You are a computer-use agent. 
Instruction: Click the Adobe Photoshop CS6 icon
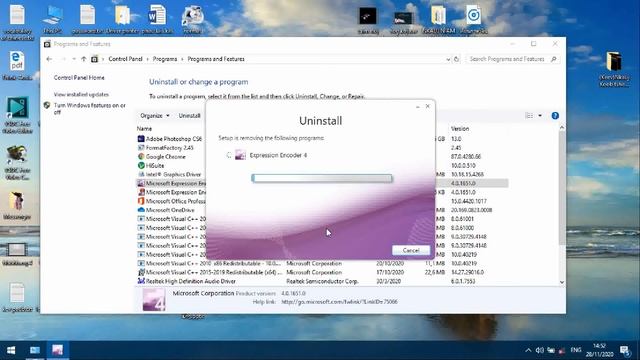coord(141,139)
